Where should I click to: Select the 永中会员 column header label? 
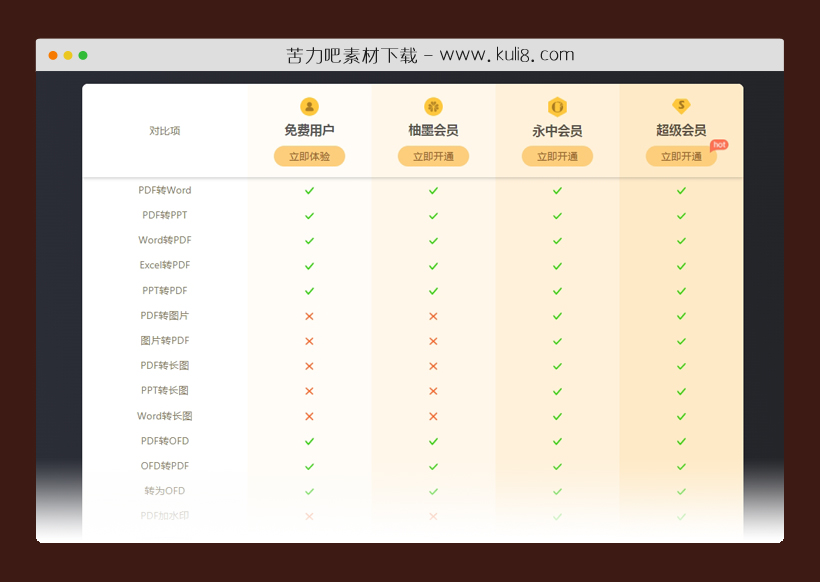(557, 129)
